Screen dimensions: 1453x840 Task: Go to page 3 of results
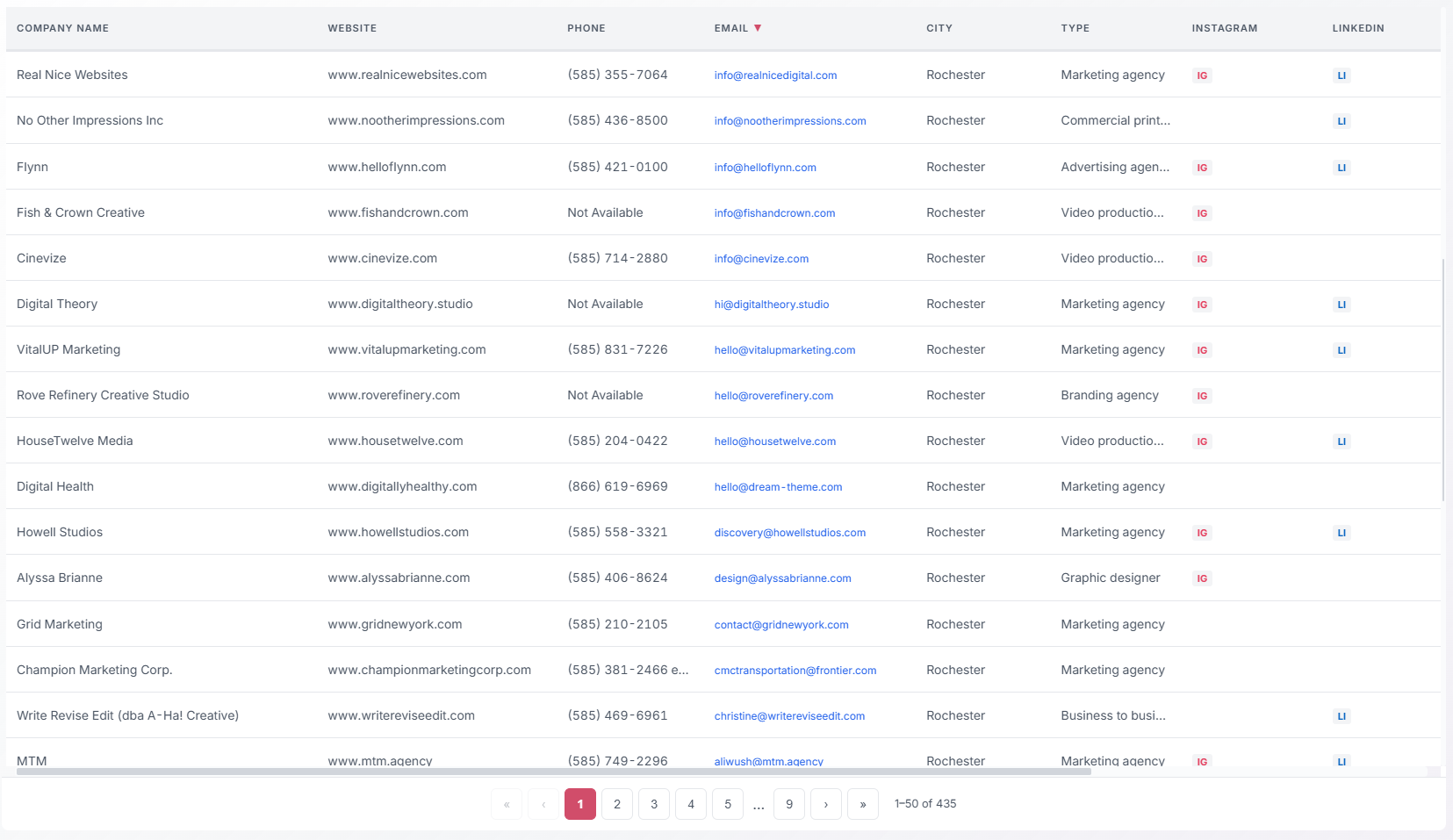tap(654, 804)
